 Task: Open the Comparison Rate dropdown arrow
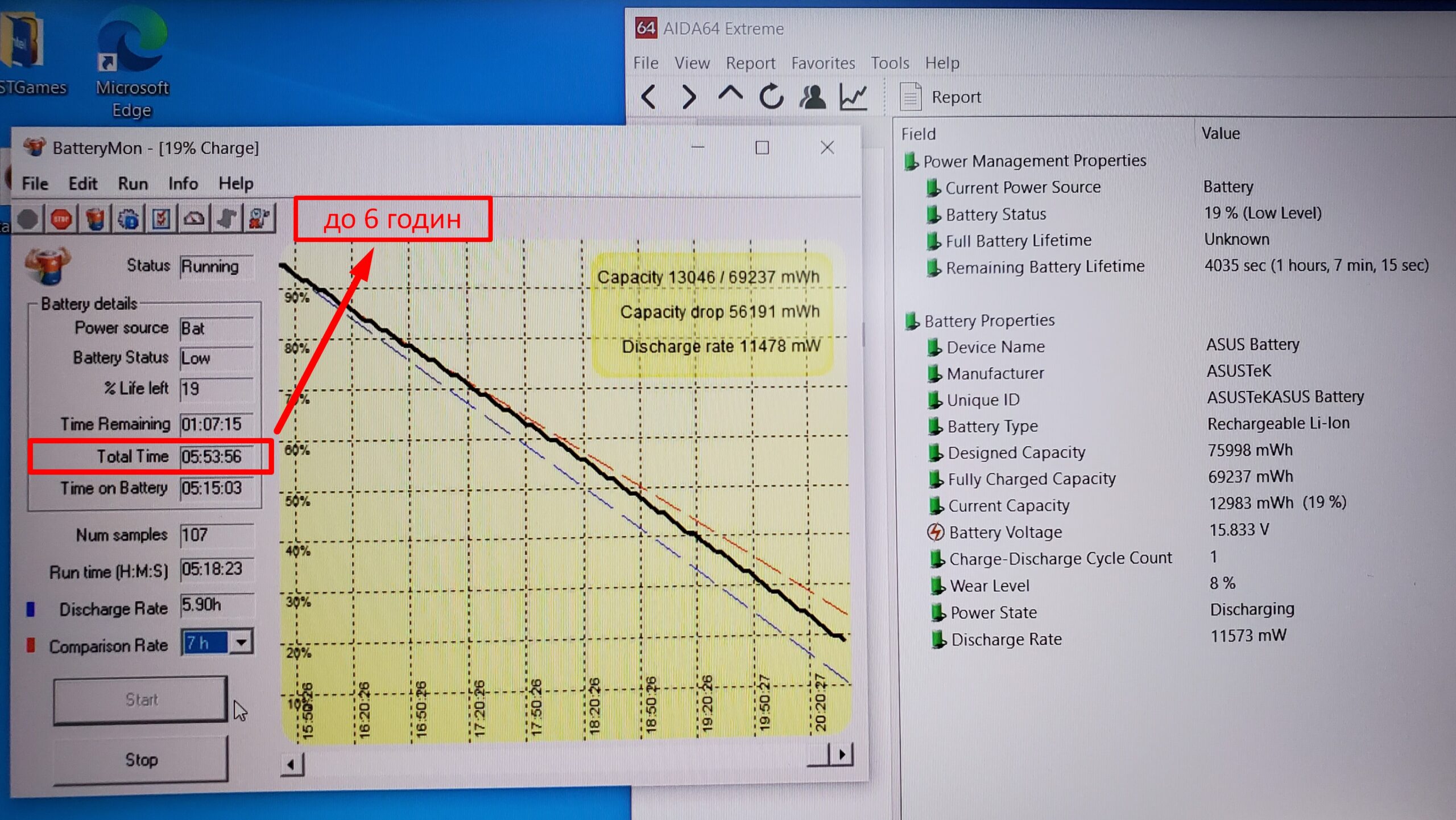click(242, 642)
